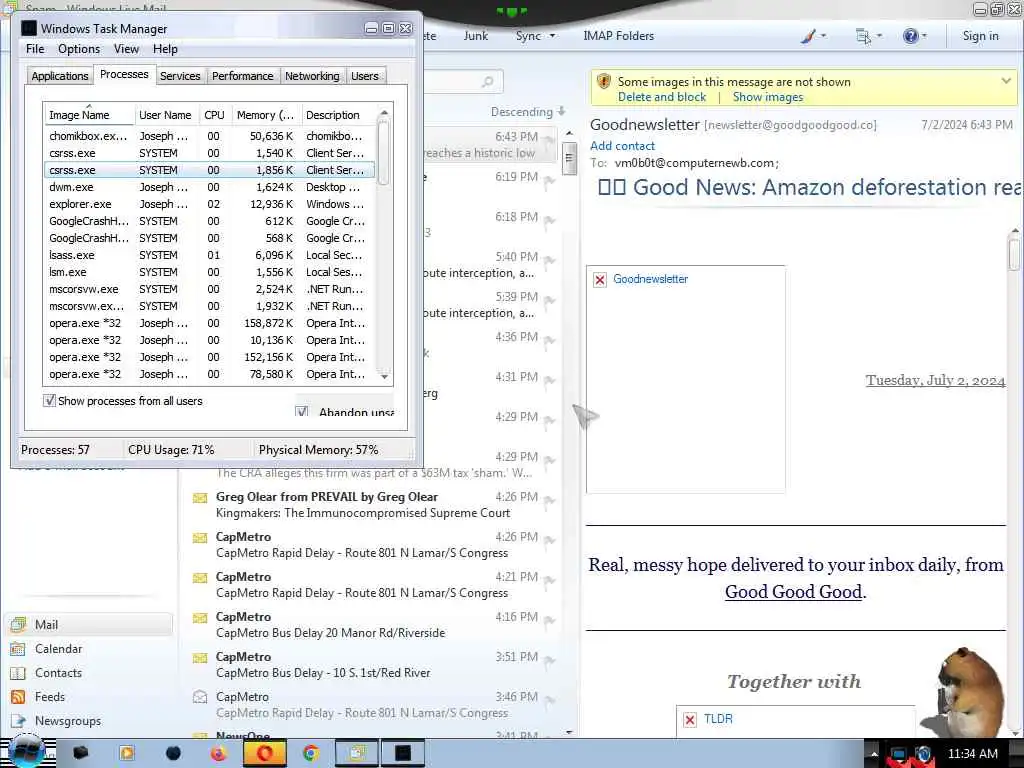Collapse the images-not-shown info bar chevron
1024x768 pixels.
coord(1006,81)
